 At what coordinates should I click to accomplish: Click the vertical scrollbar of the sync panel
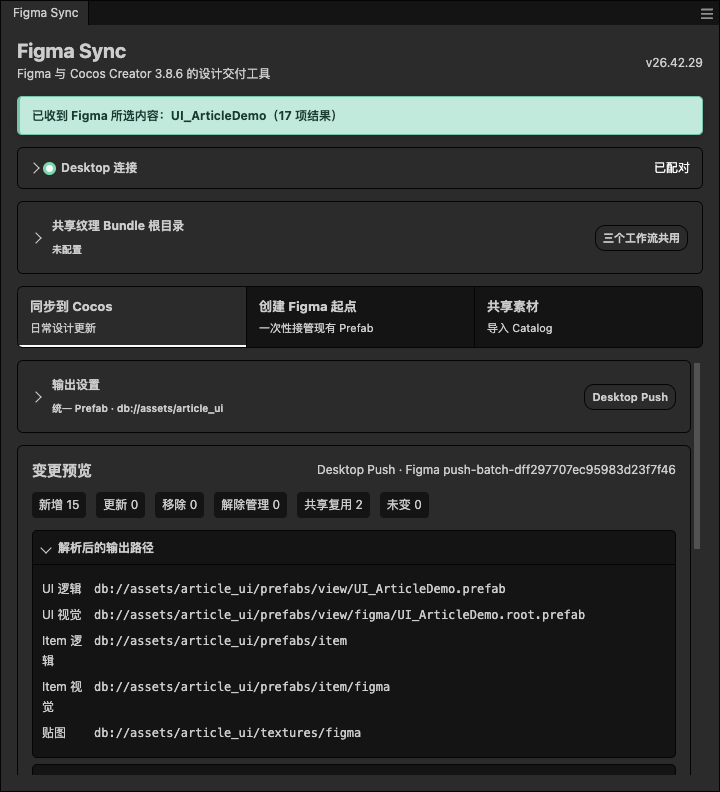click(697, 456)
